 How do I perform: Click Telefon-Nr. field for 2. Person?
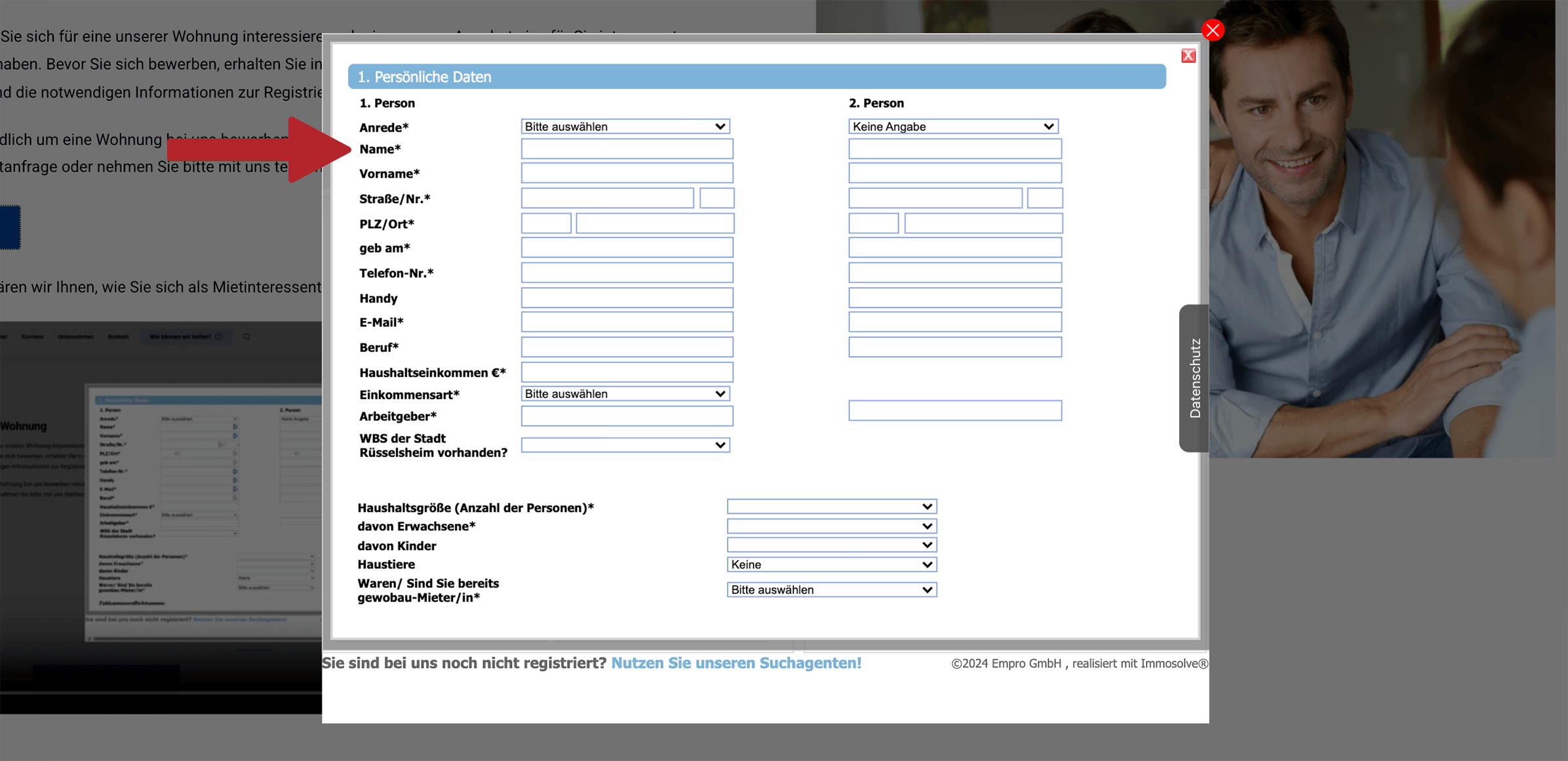pos(954,273)
